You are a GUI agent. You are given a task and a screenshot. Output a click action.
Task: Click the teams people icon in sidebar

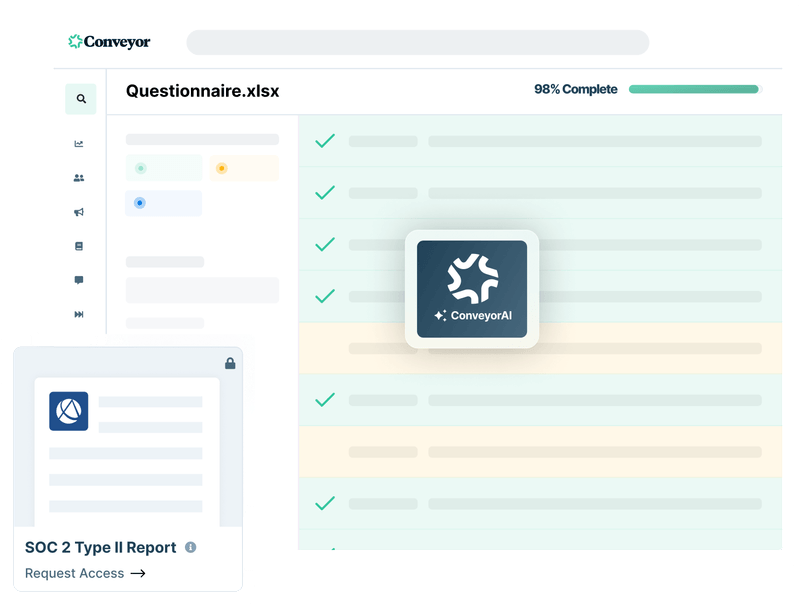click(x=80, y=177)
